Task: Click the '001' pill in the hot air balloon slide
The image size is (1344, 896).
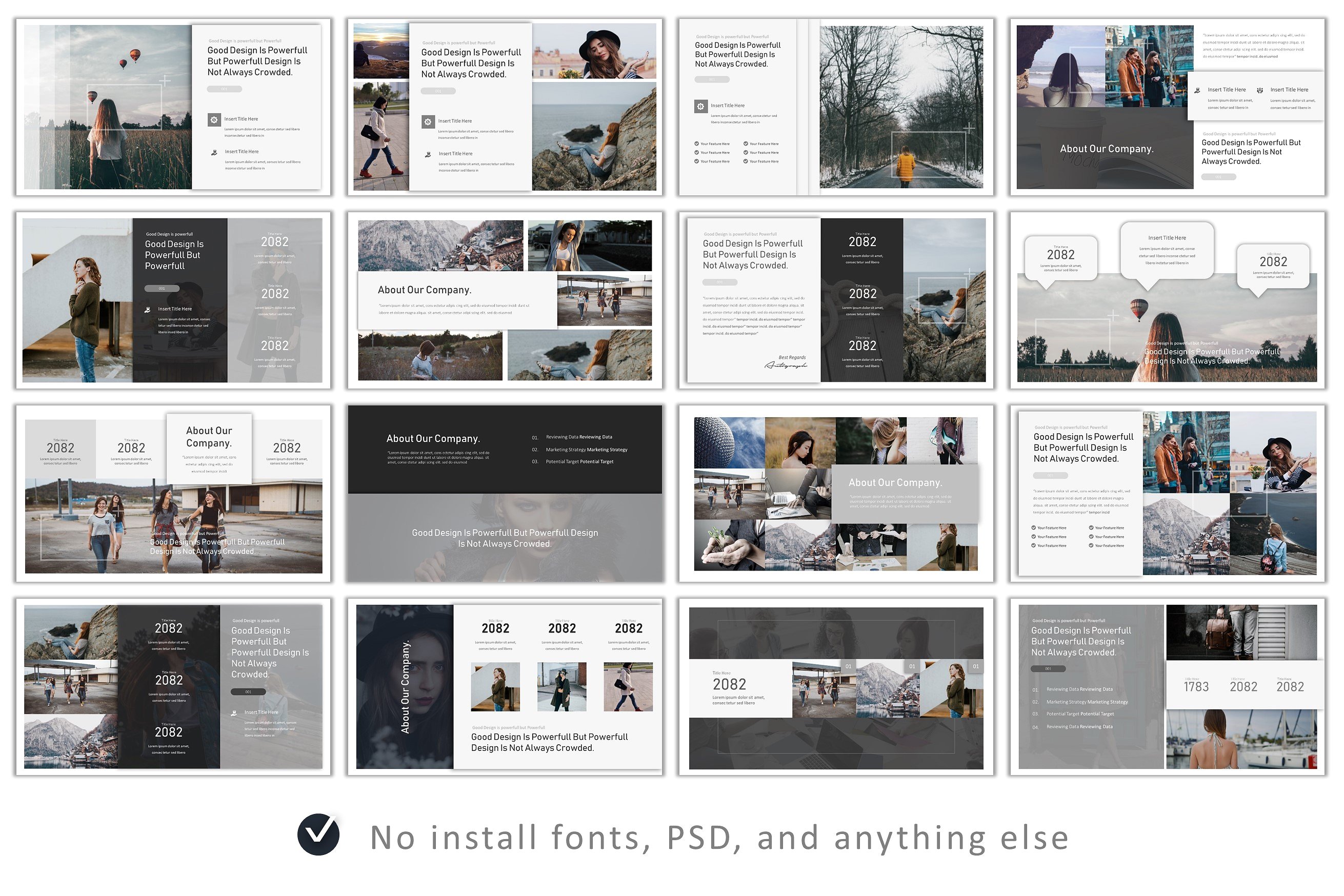Action: pyautogui.click(x=224, y=89)
